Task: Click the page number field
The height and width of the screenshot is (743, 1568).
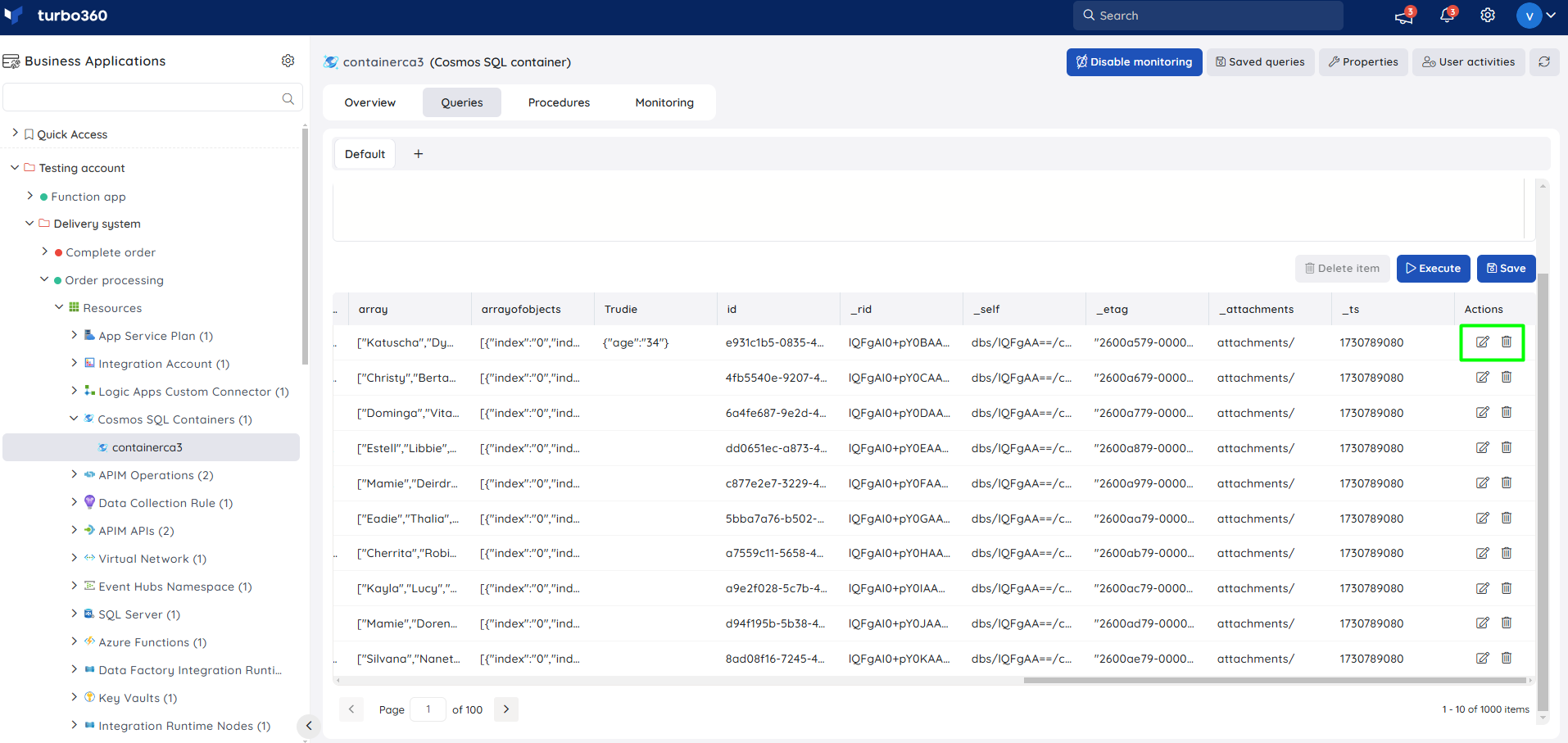Action: point(428,709)
